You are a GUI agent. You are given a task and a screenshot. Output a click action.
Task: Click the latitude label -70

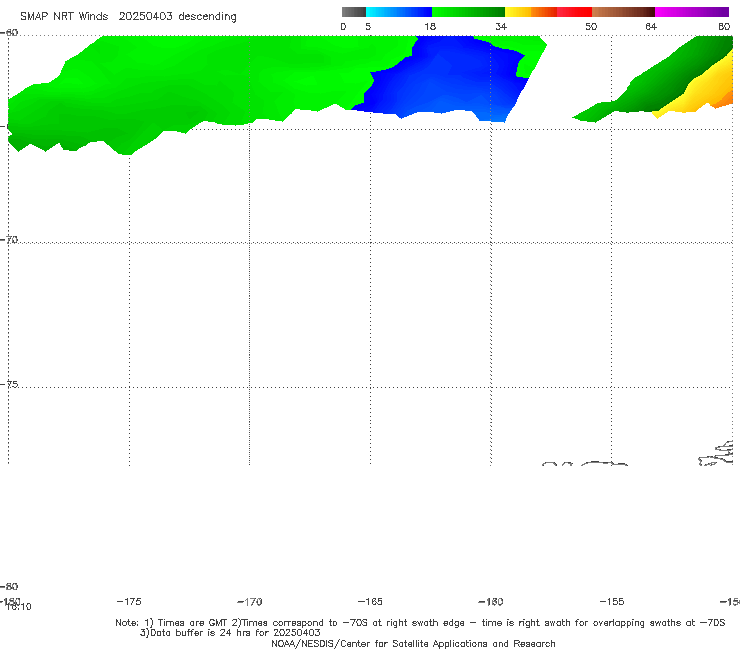(x=9, y=240)
